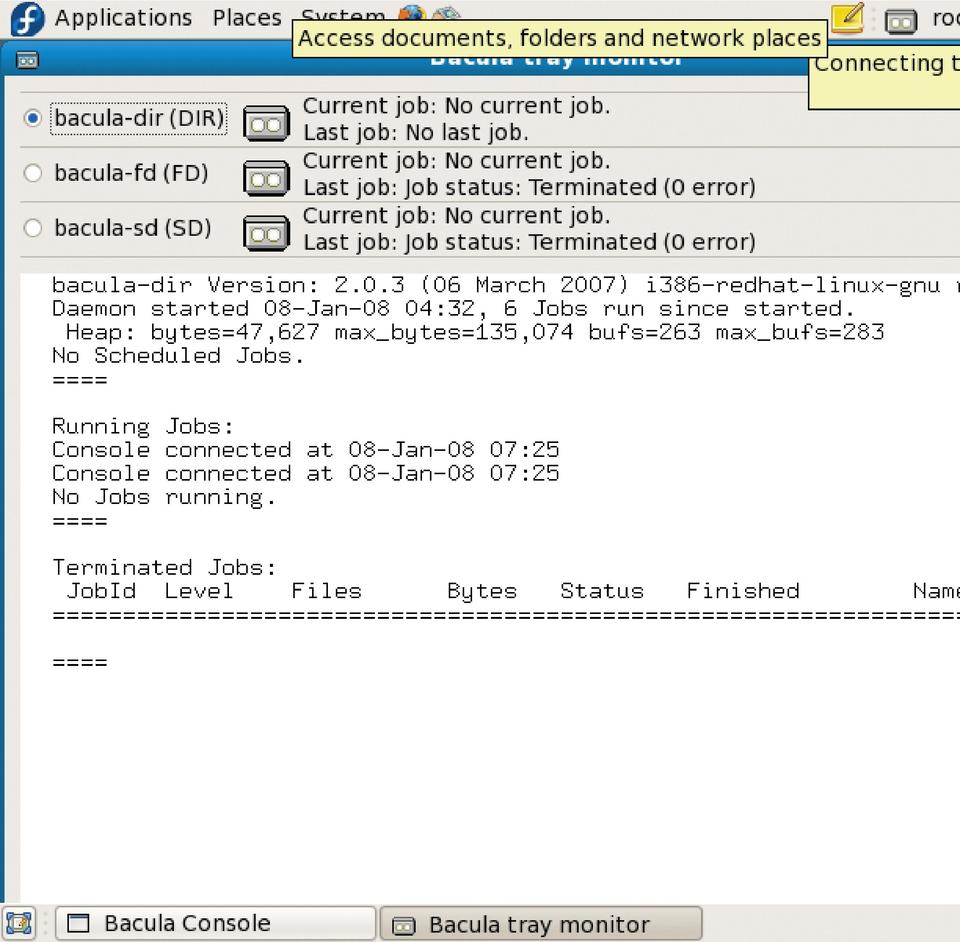Click the bacula-fd last job status text
The height and width of the screenshot is (942, 960).
(x=529, y=187)
